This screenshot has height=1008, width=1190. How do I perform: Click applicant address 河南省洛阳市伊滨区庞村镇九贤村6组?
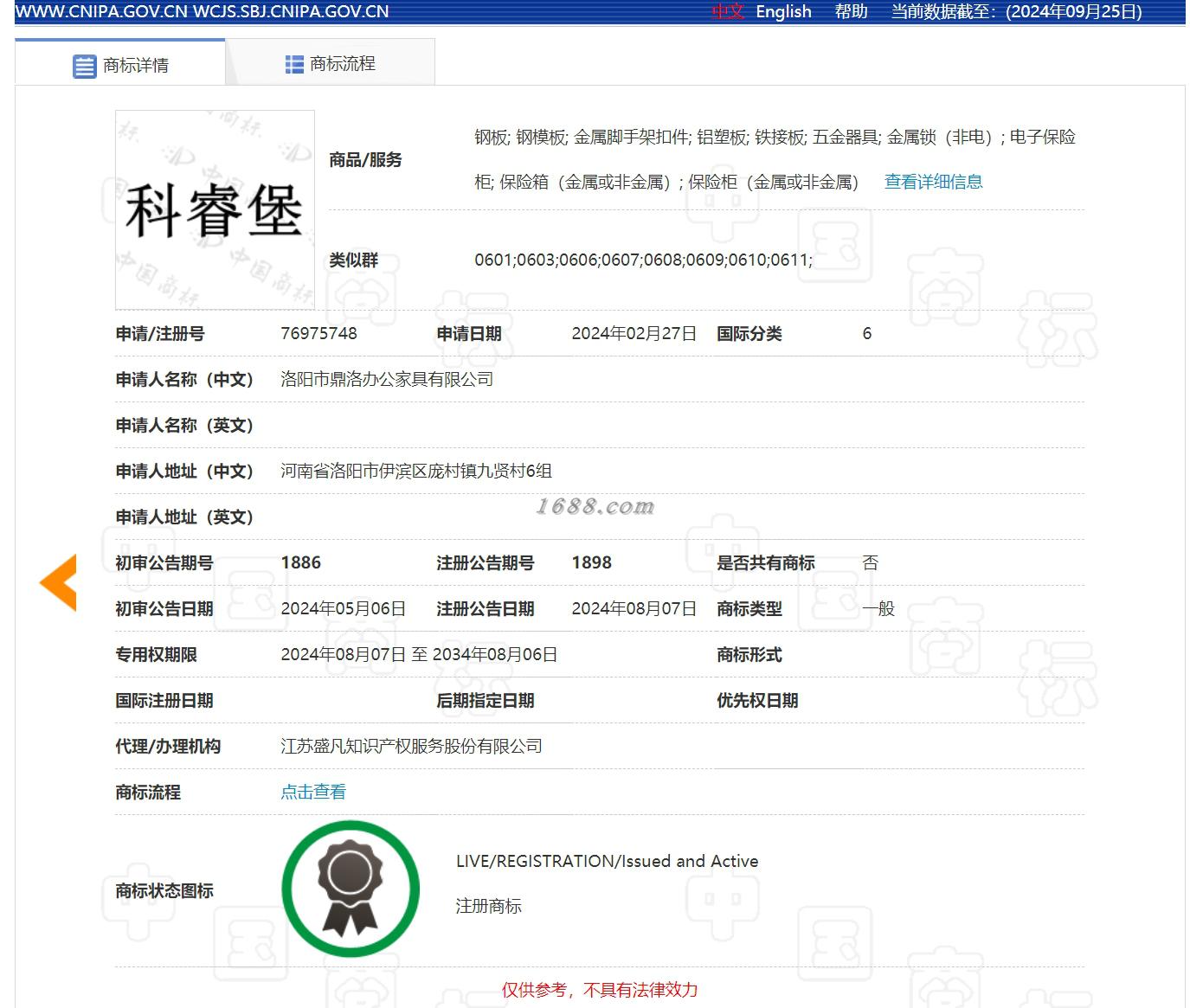click(416, 471)
